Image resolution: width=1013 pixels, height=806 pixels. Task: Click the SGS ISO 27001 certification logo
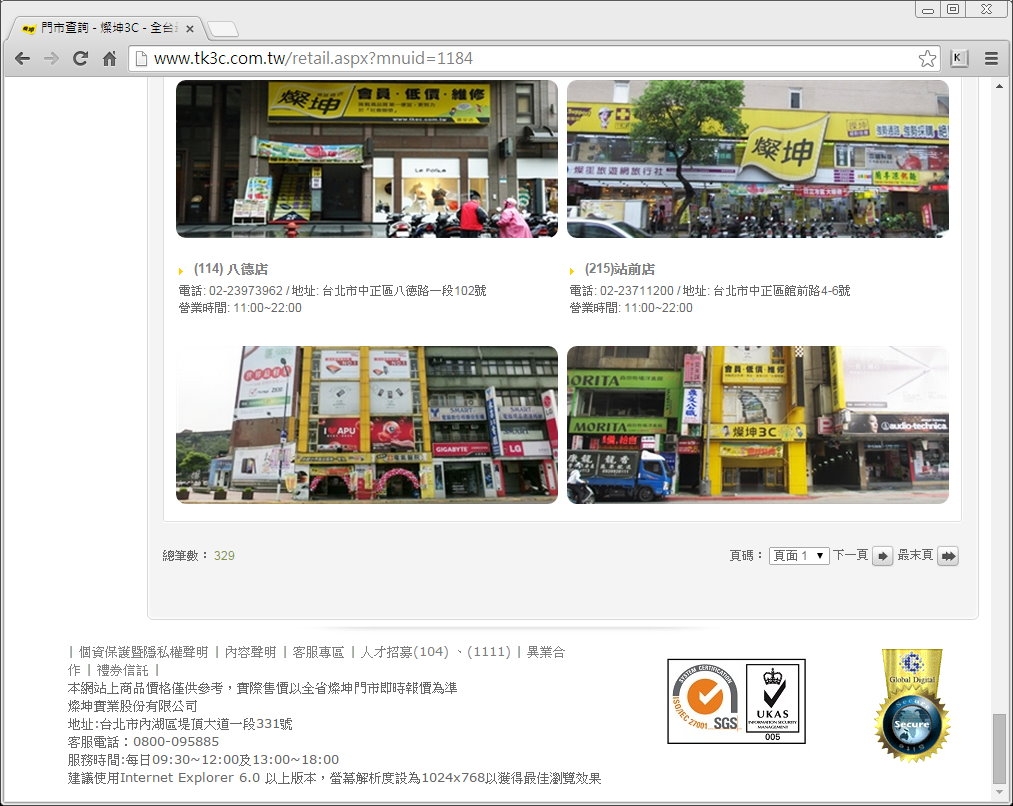pyautogui.click(x=705, y=701)
